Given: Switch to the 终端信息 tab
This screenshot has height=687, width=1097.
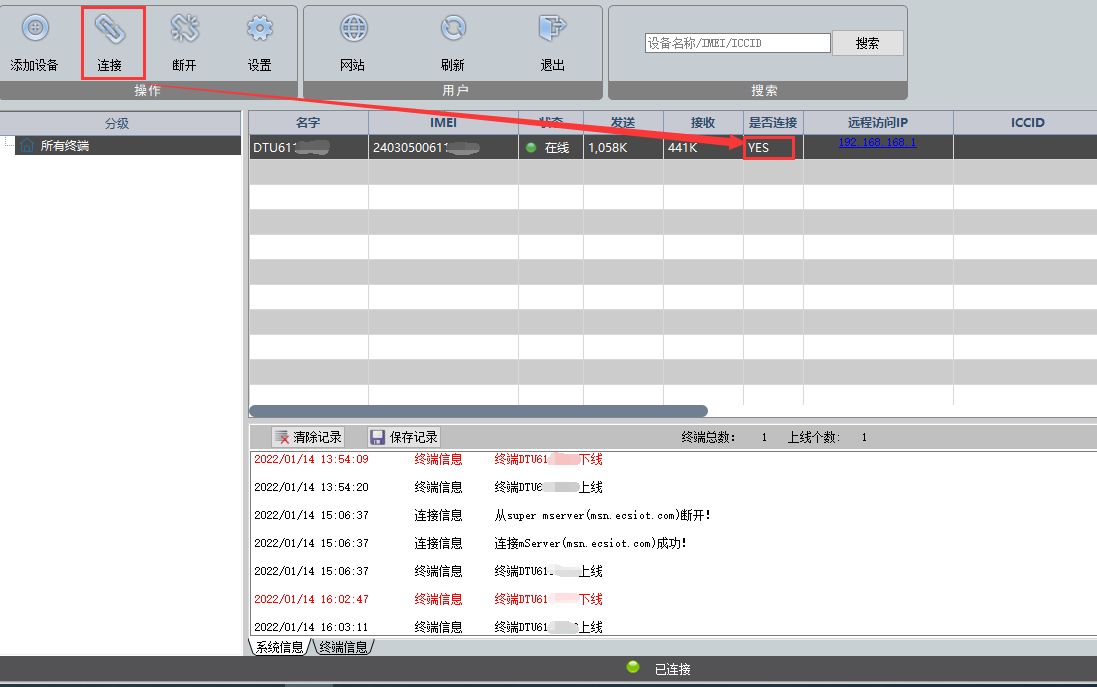Looking at the screenshot, I should pyautogui.click(x=343, y=647).
